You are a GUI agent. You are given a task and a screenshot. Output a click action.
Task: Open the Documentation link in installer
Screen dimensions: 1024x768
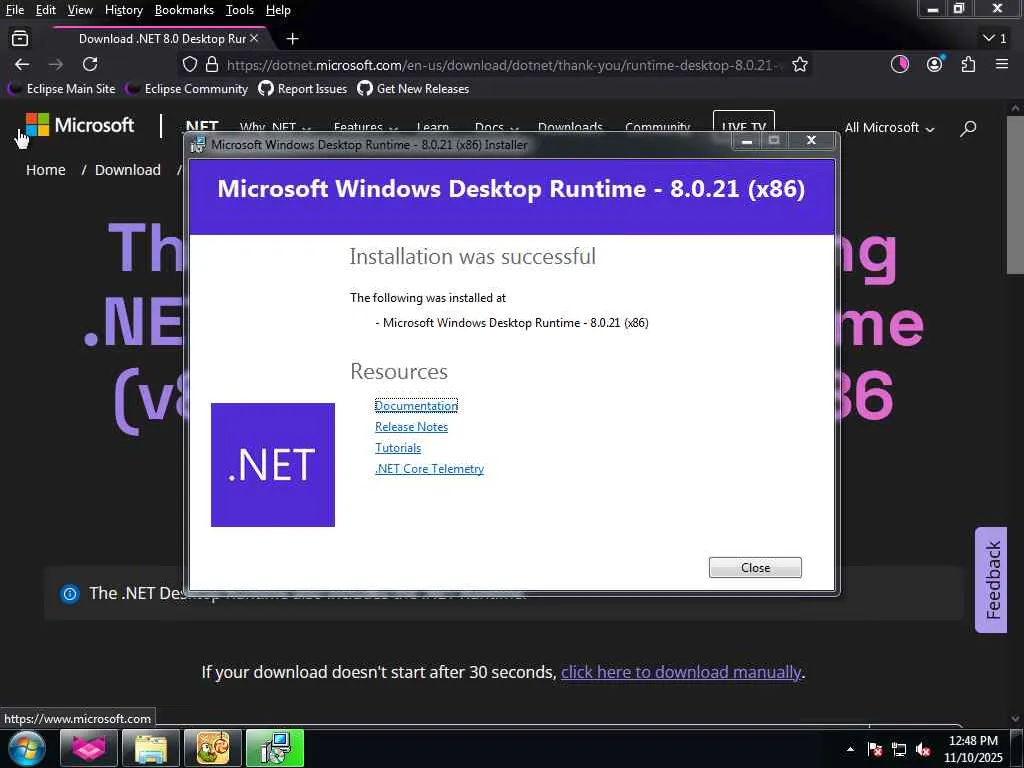click(416, 406)
